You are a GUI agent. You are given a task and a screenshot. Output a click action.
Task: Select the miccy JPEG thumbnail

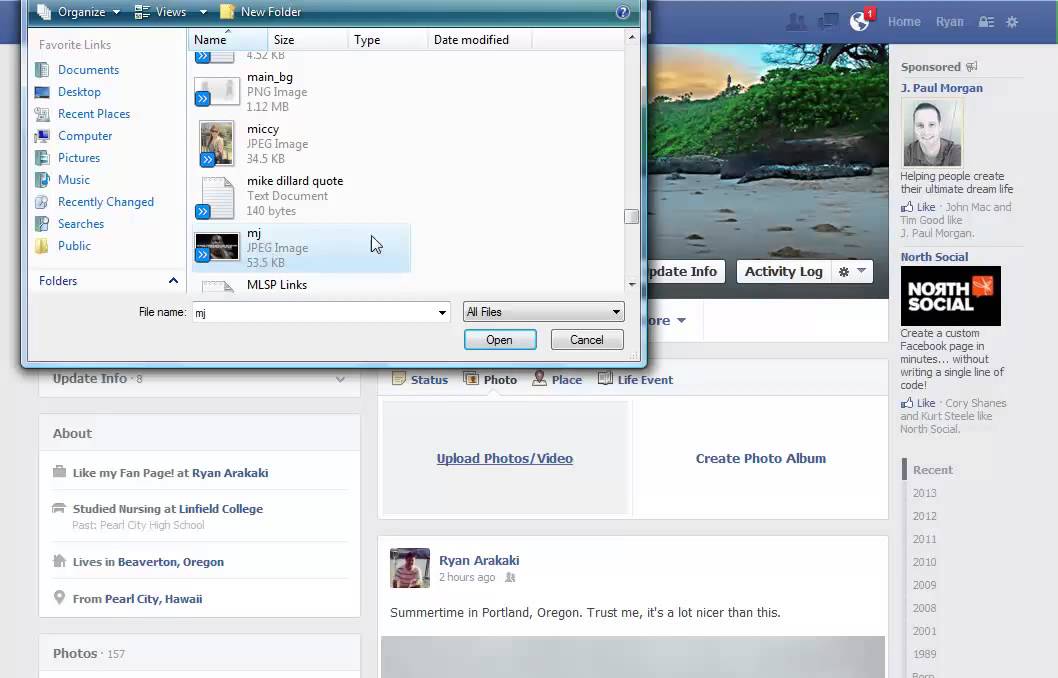point(217,143)
